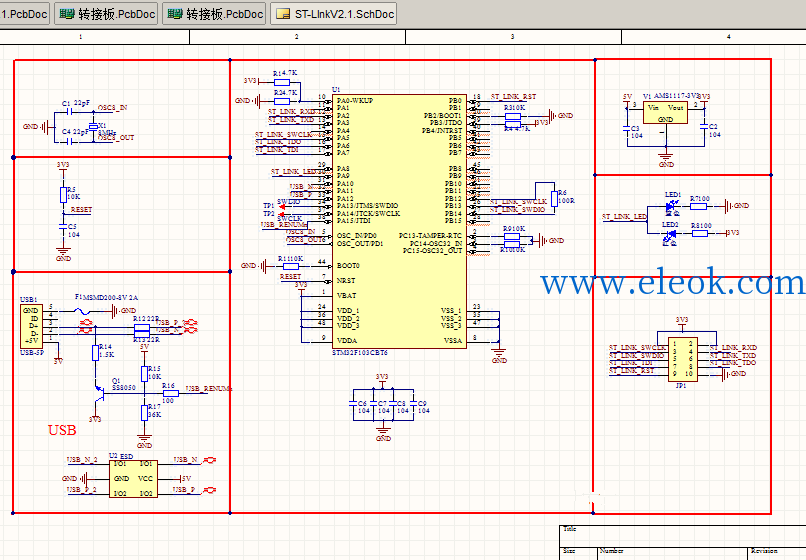This screenshot has height=560, width=806.
Task: Open 转接板.PcbDoc tab beside the 1.PcbDoc tab
Action: click(107, 14)
